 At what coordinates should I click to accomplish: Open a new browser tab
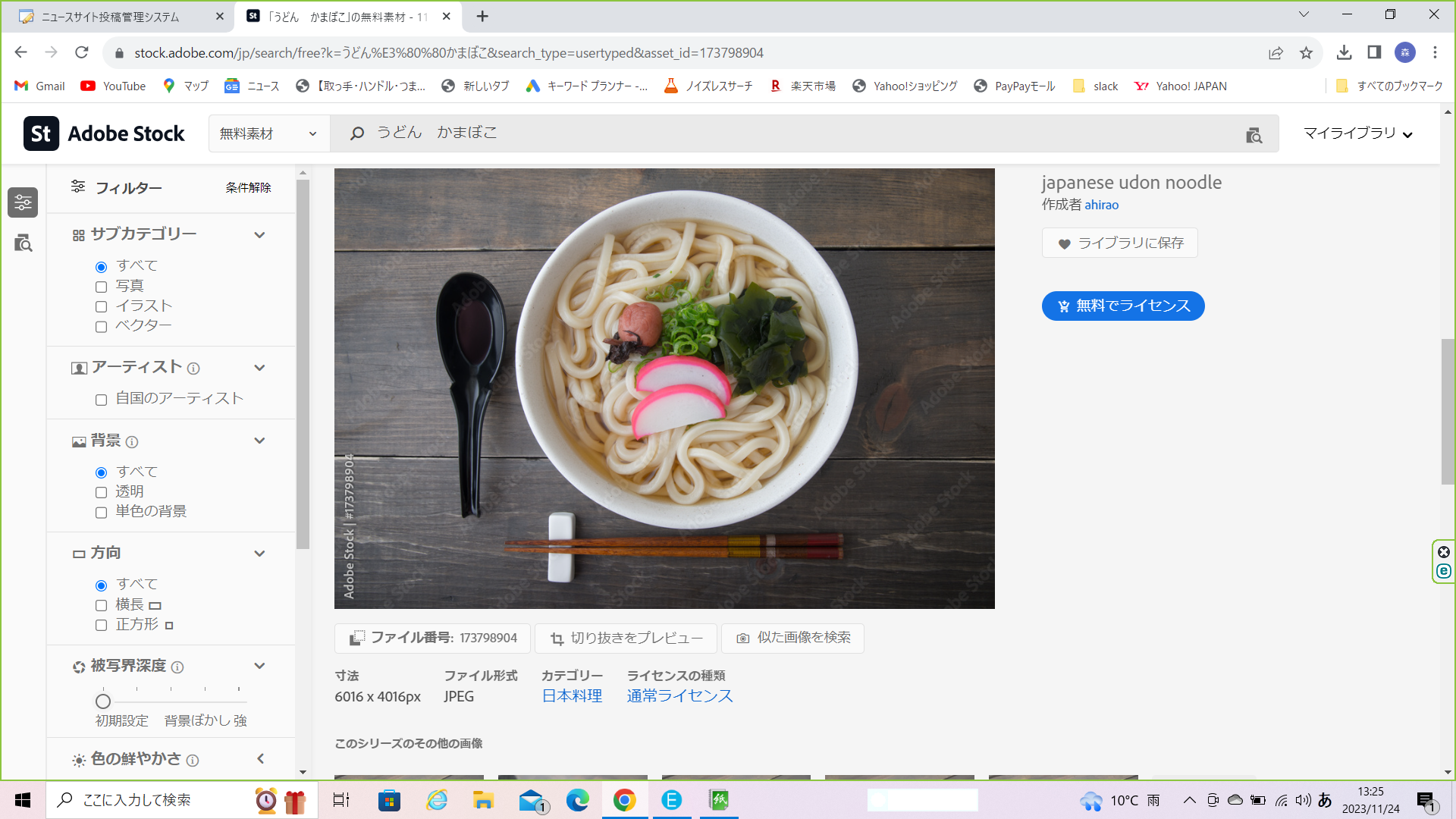pos(482,16)
